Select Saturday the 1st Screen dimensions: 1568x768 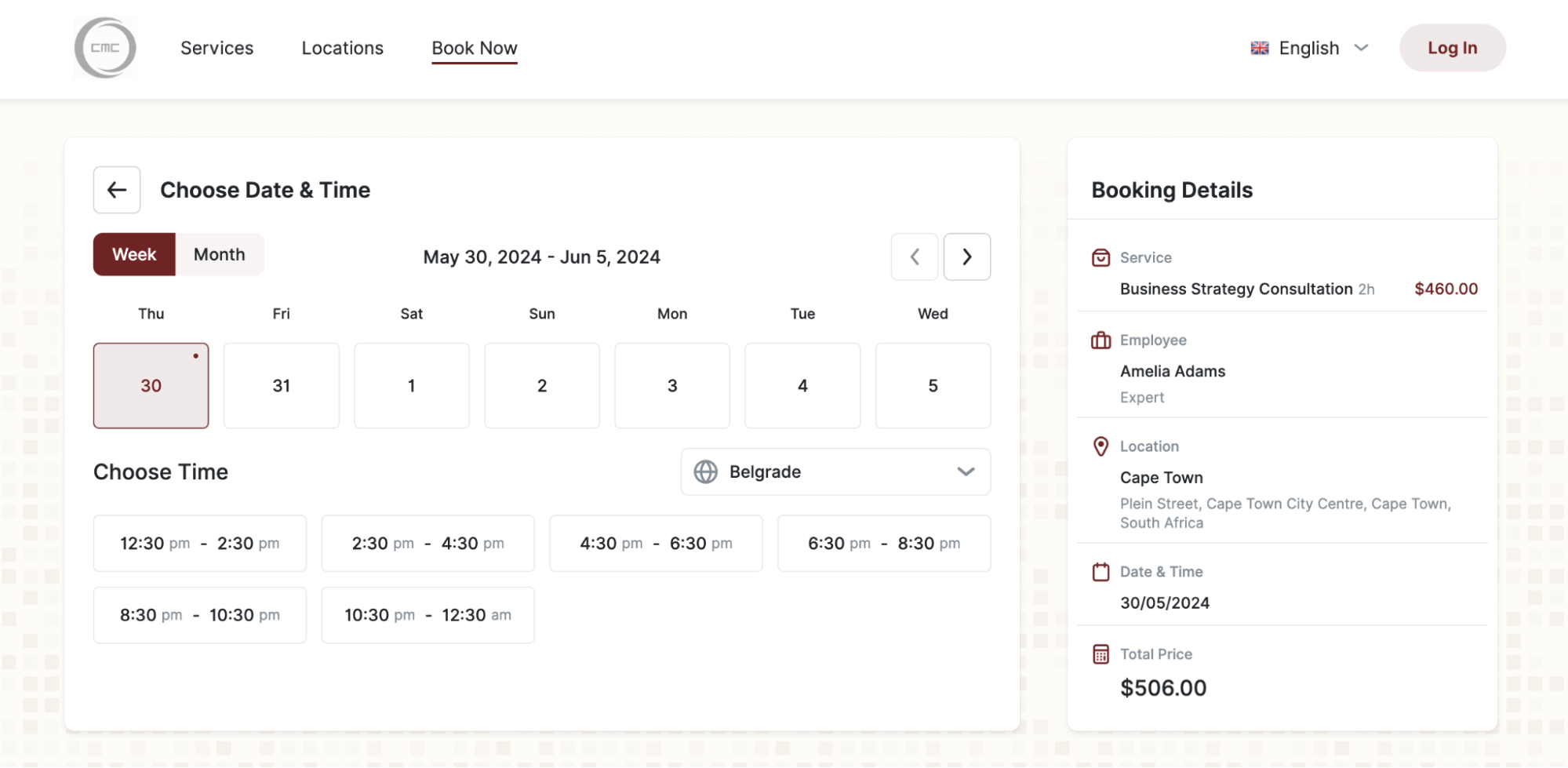click(x=412, y=385)
